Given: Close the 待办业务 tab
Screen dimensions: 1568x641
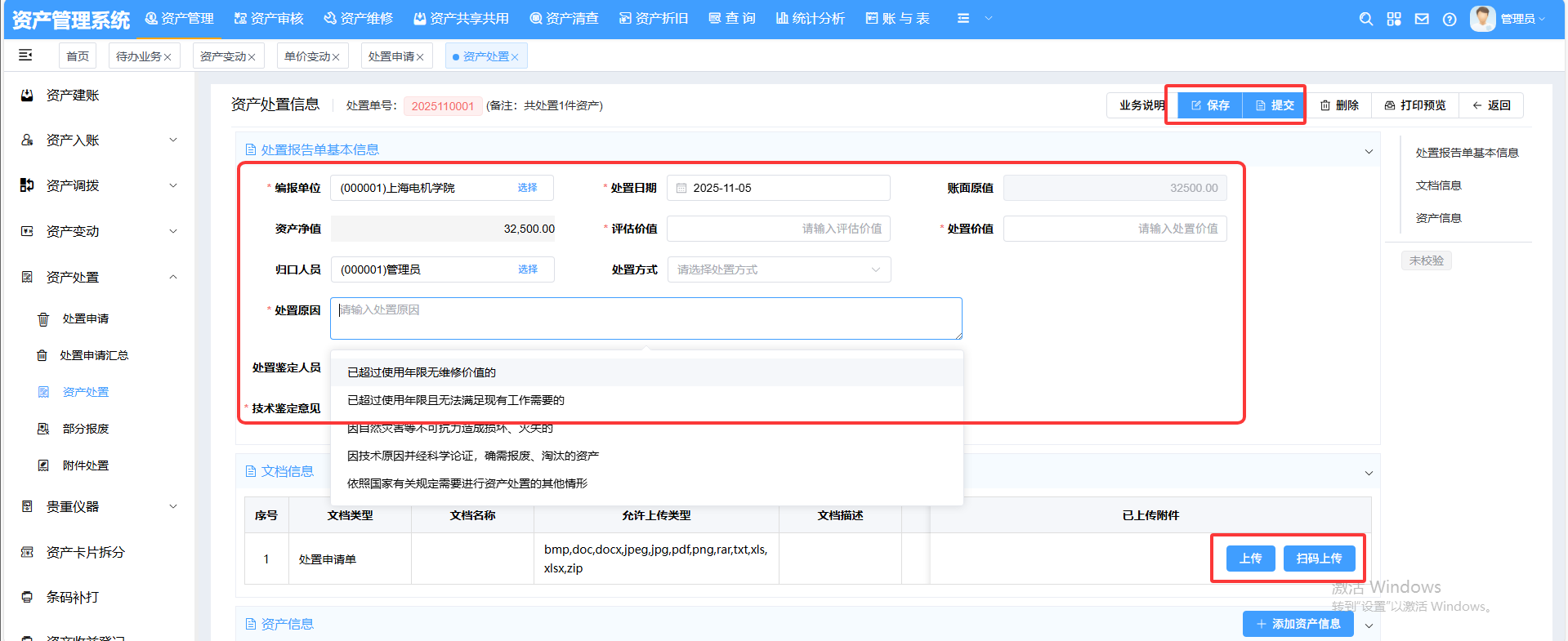Looking at the screenshot, I should coord(168,57).
